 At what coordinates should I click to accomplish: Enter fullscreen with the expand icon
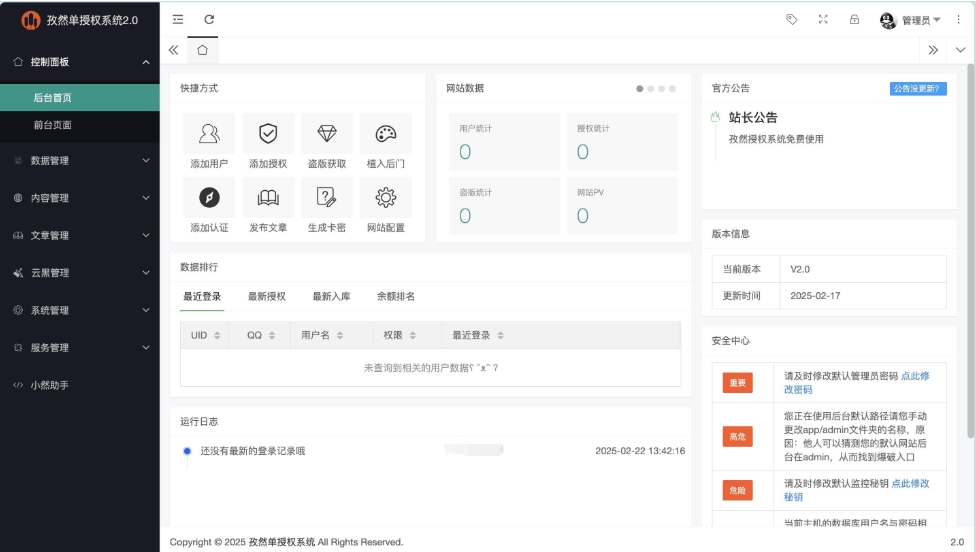click(823, 19)
